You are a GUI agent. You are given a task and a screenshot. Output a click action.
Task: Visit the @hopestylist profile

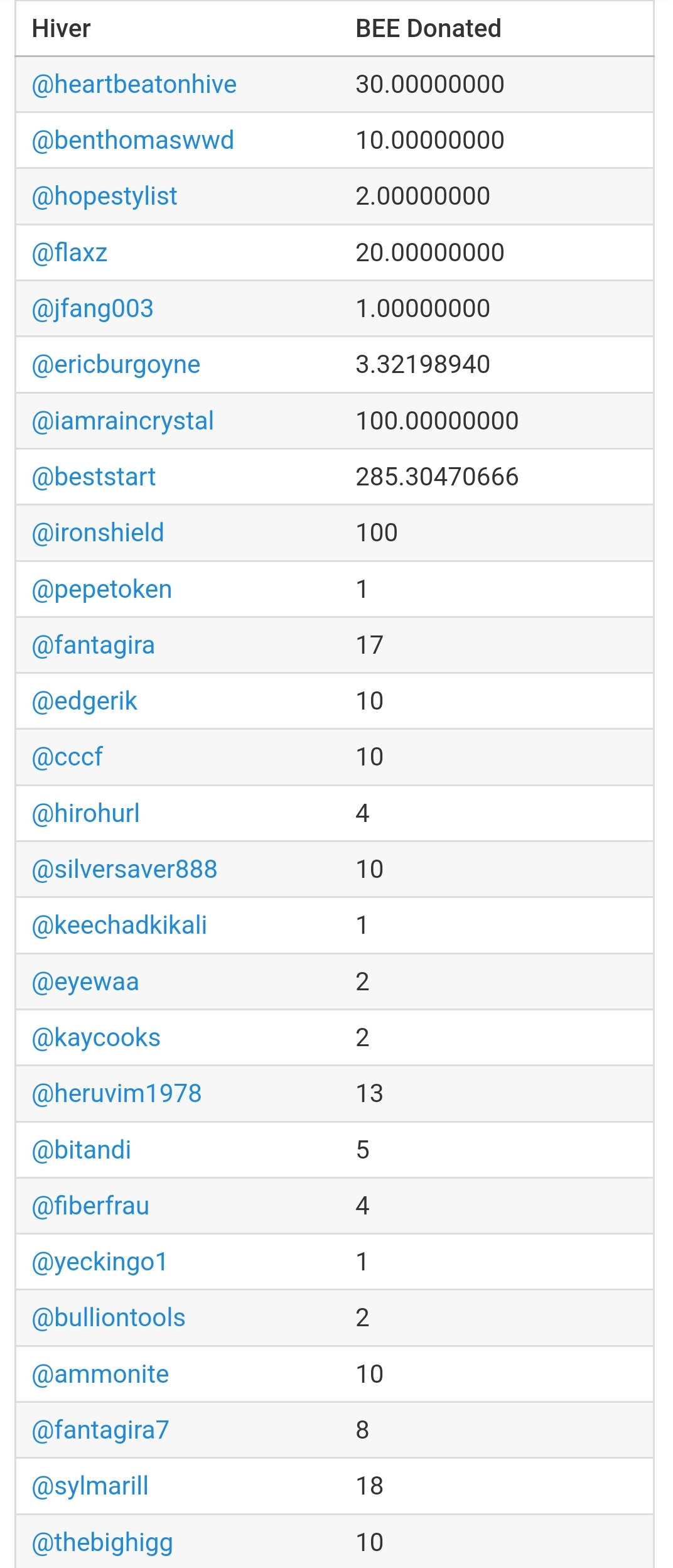tap(104, 196)
